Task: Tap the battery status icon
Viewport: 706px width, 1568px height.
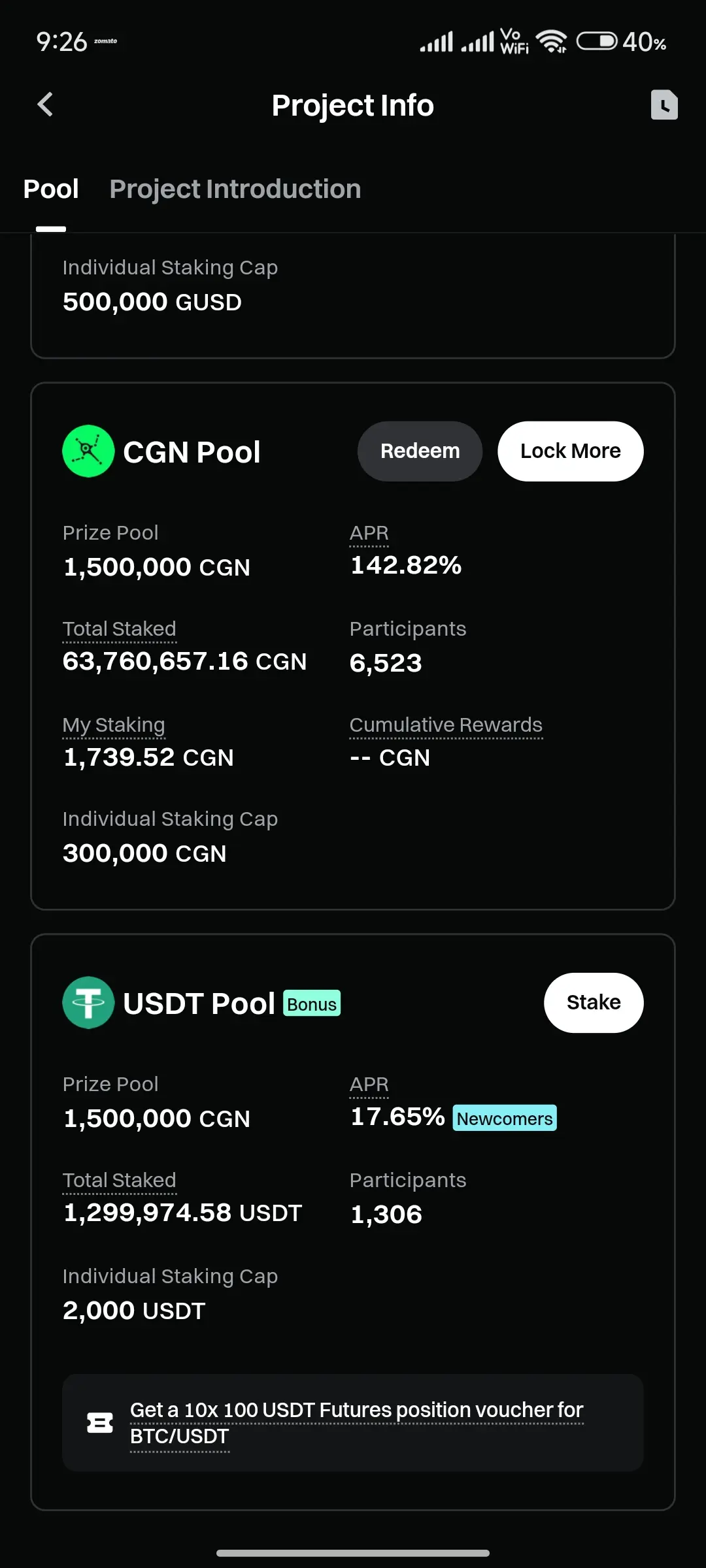Action: [596, 42]
